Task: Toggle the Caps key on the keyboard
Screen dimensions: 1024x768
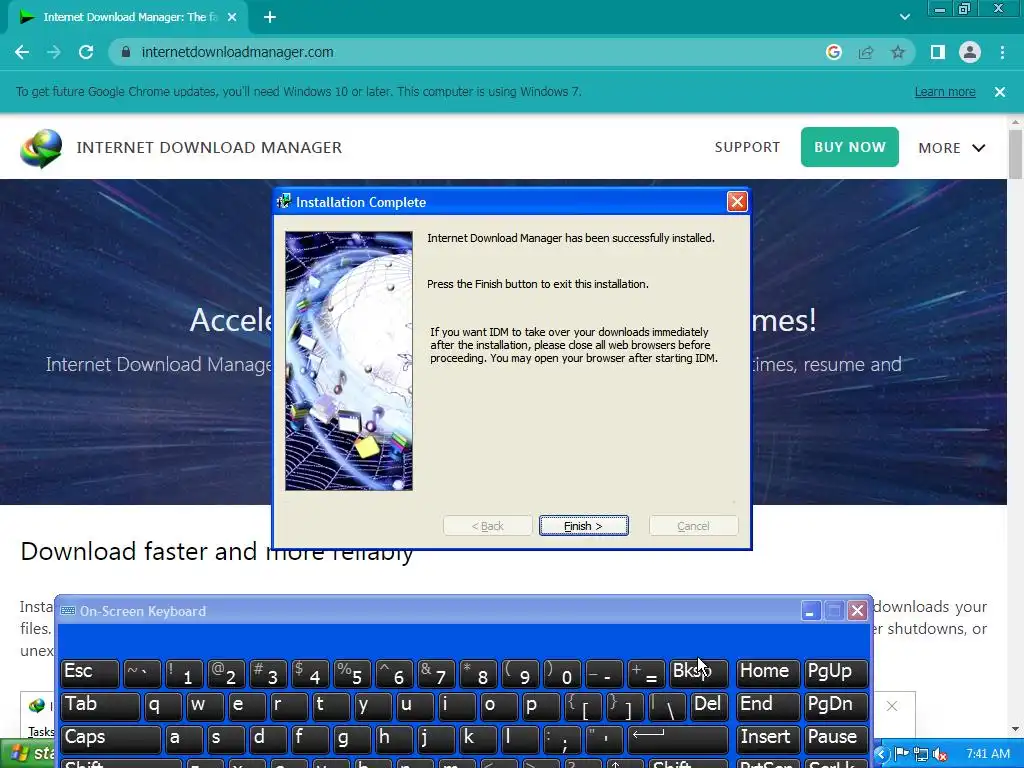Action: [110, 739]
